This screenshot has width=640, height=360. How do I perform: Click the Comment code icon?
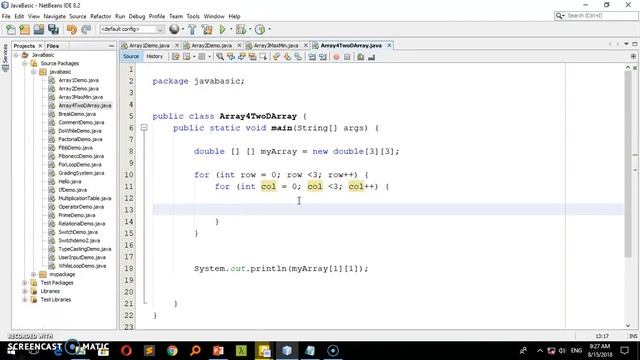360,57
